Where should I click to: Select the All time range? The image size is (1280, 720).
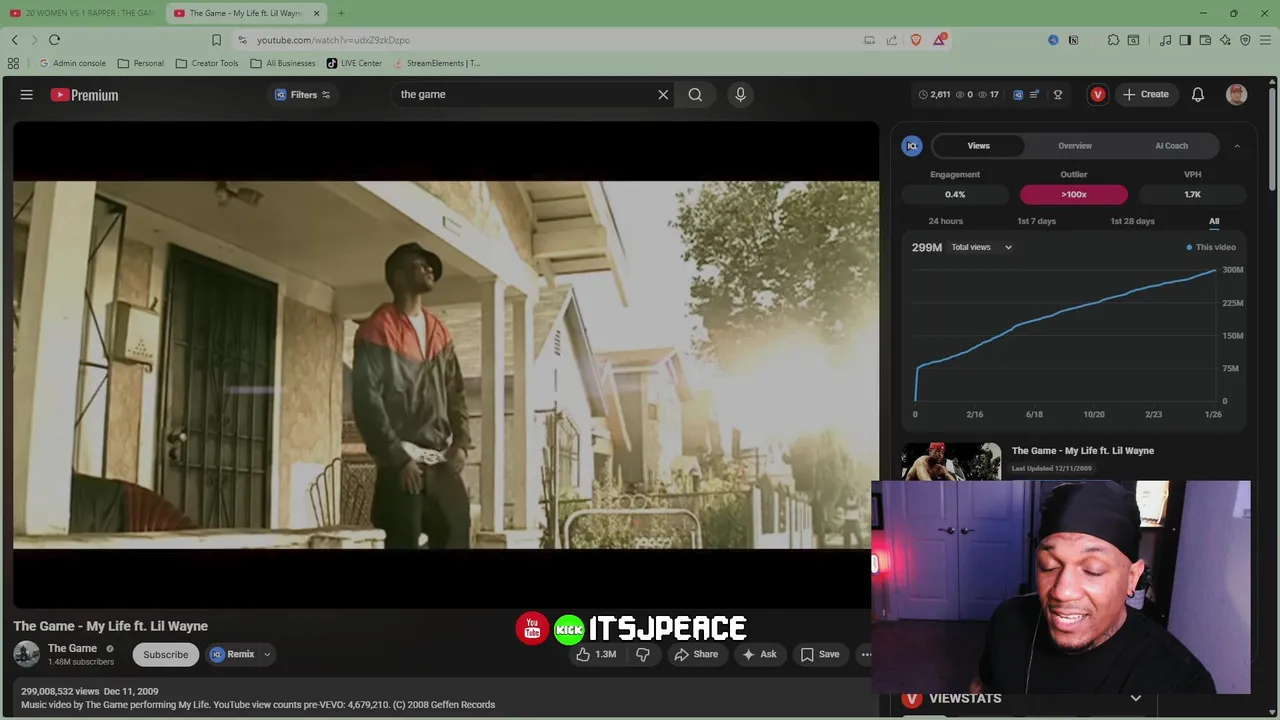1214,221
